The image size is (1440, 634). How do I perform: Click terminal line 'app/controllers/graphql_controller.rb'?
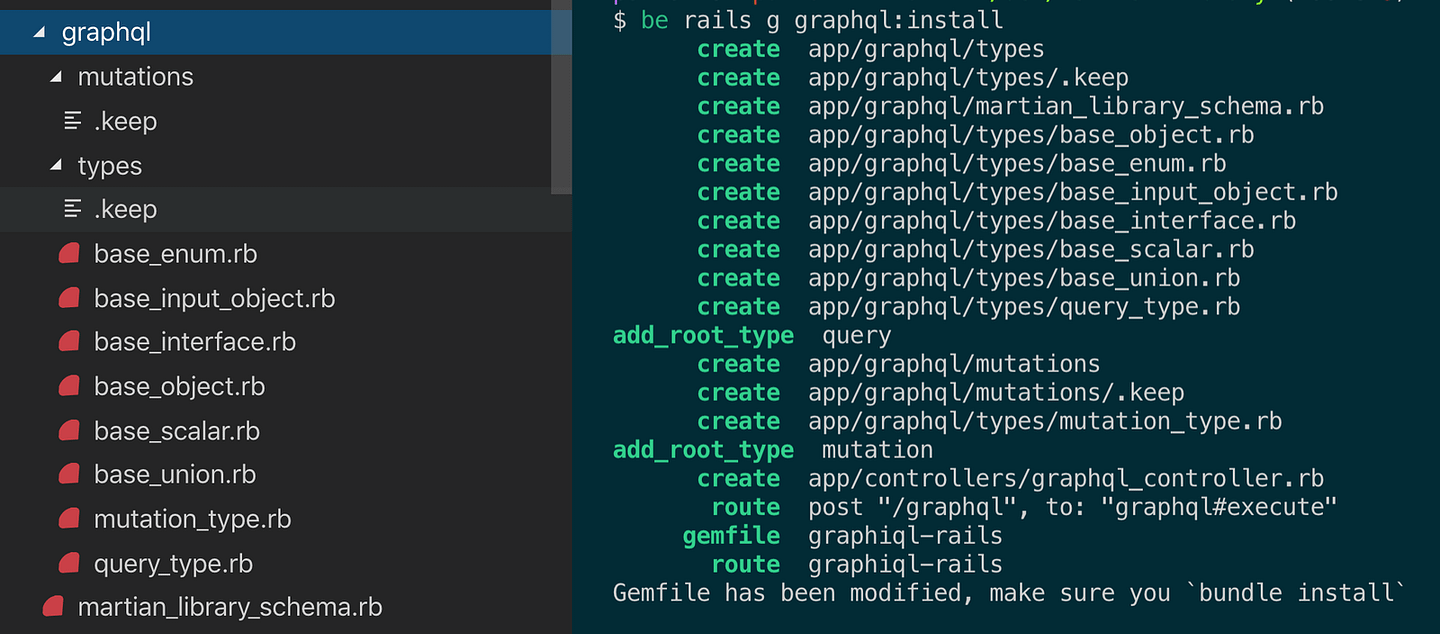tap(1066, 479)
